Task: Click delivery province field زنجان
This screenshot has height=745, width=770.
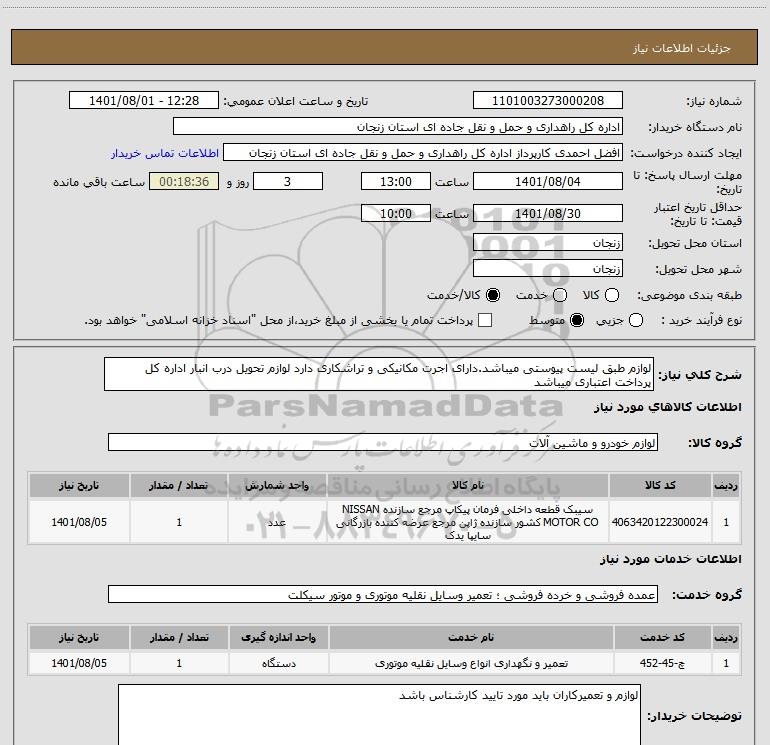Action: pyautogui.click(x=548, y=242)
